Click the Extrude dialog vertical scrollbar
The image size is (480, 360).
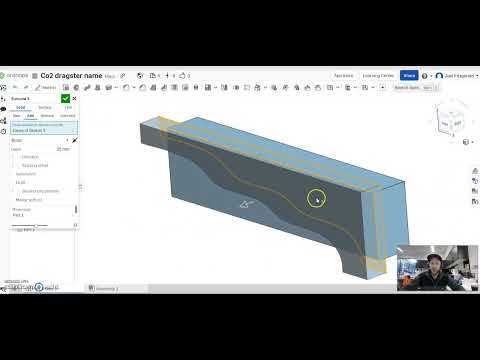76,209
